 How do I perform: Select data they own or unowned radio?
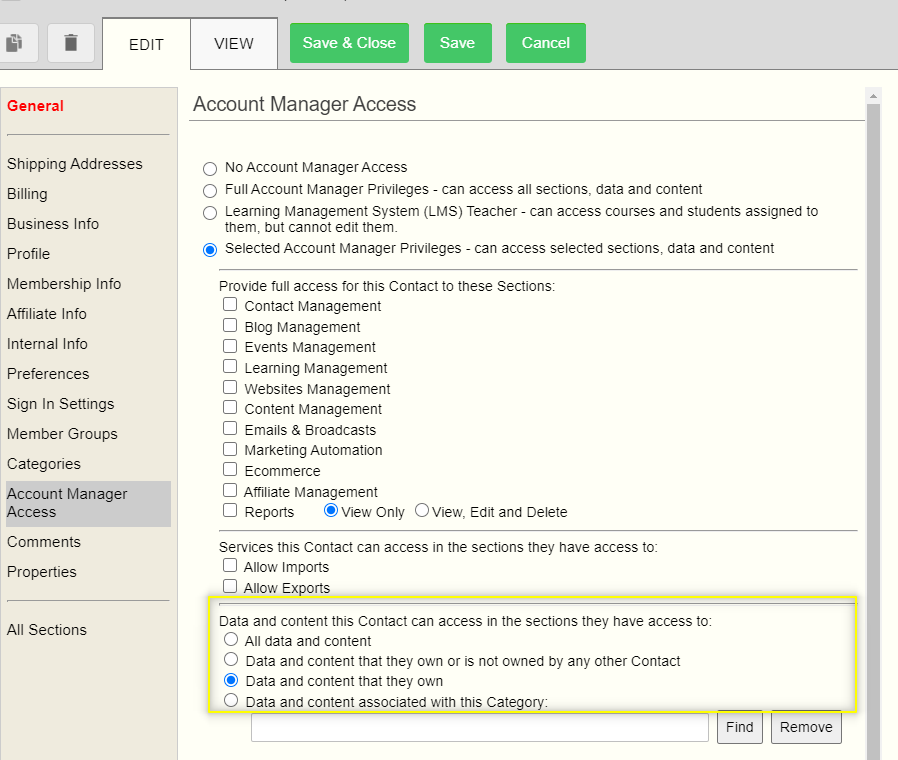[x=231, y=659]
